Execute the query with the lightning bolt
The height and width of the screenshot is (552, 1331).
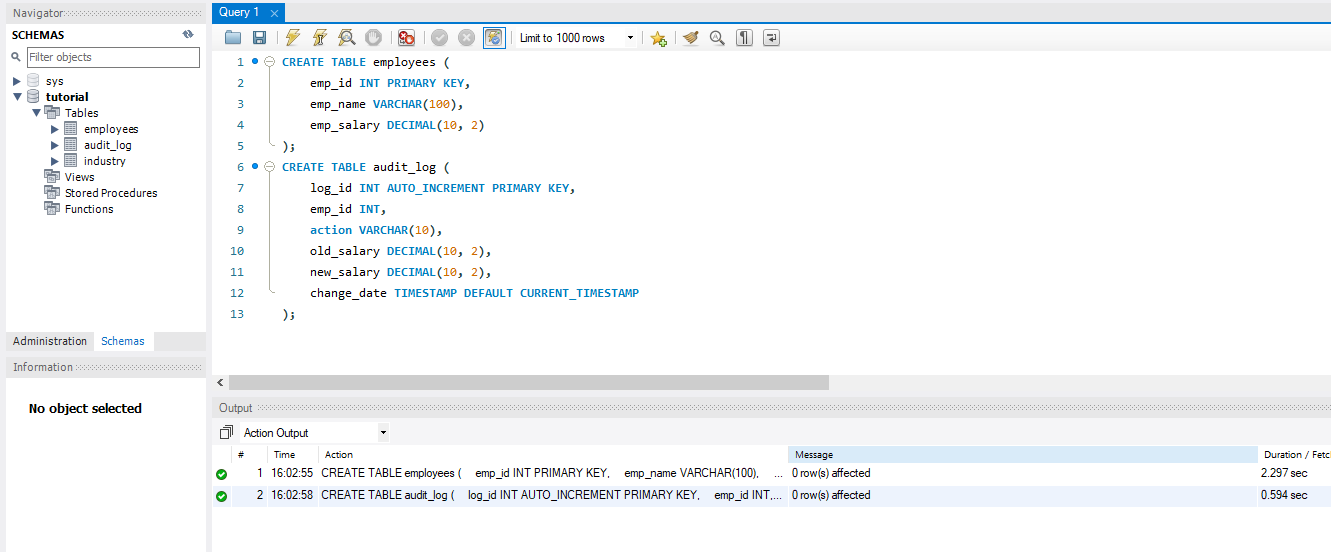(x=293, y=38)
